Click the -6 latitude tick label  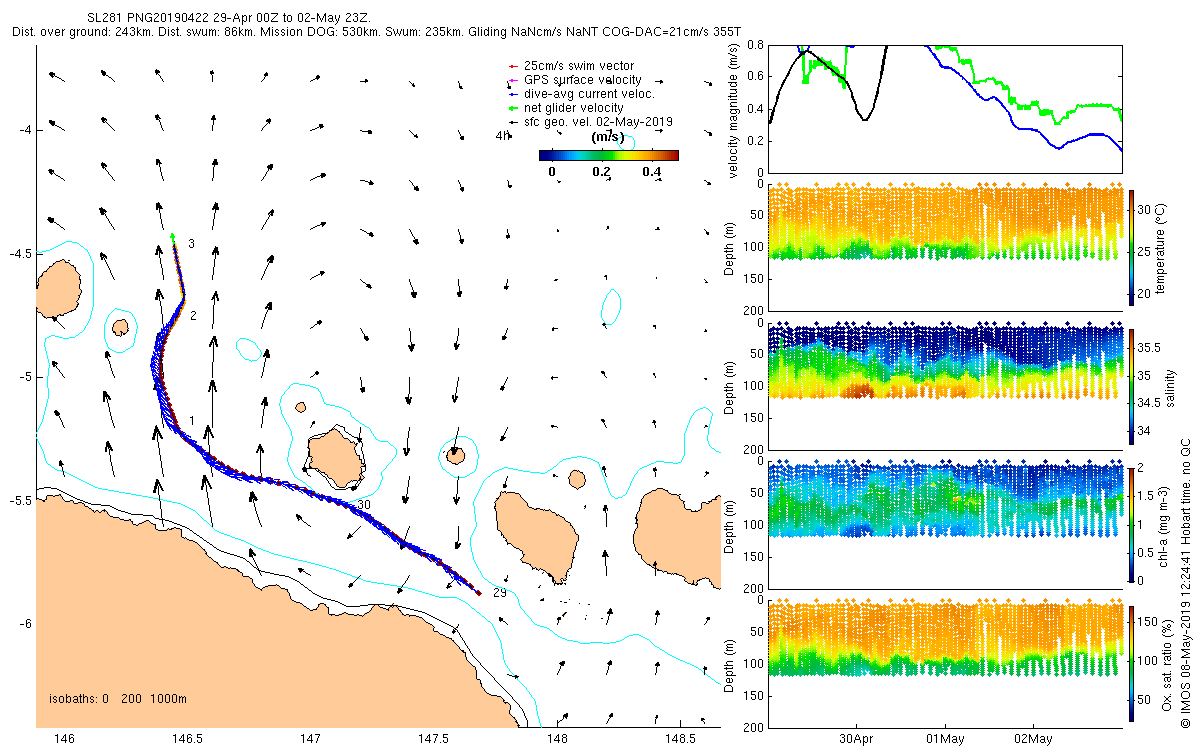[26, 624]
